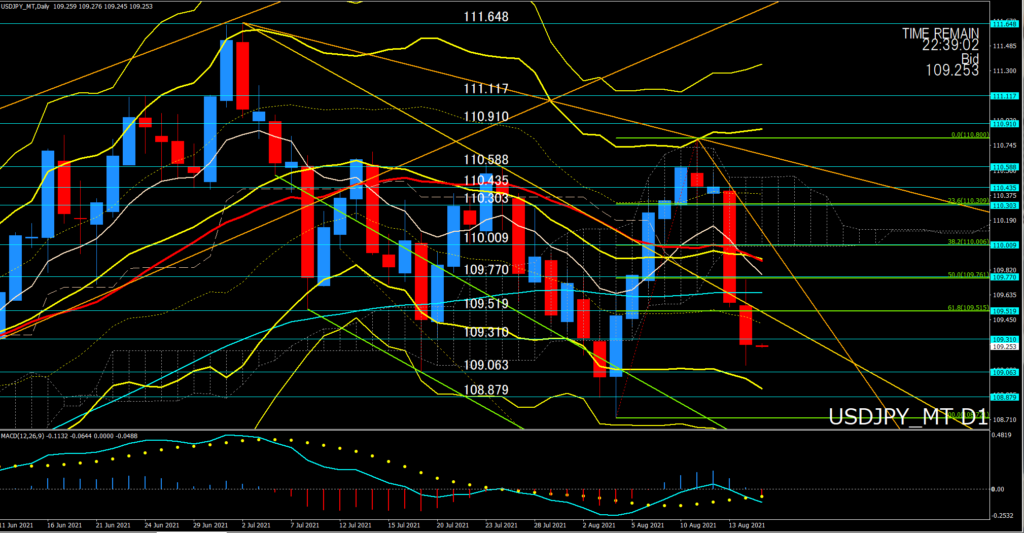Select the 111.117 level label inside chart
The image size is (1024, 533).
point(486,88)
